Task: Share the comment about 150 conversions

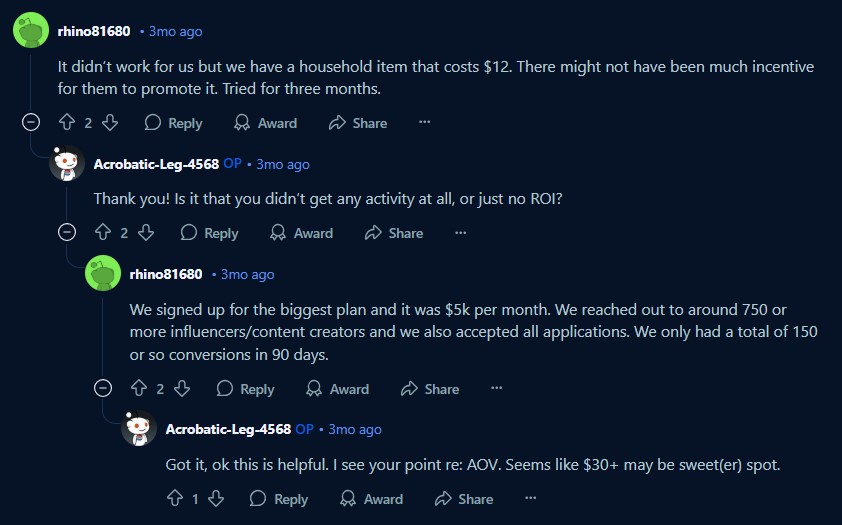Action: [430, 389]
